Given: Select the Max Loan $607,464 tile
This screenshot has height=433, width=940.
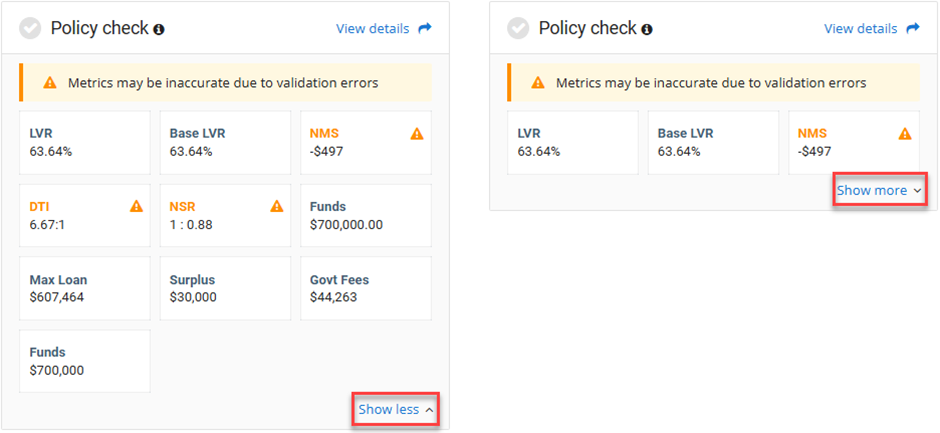Looking at the screenshot, I should 85,288.
